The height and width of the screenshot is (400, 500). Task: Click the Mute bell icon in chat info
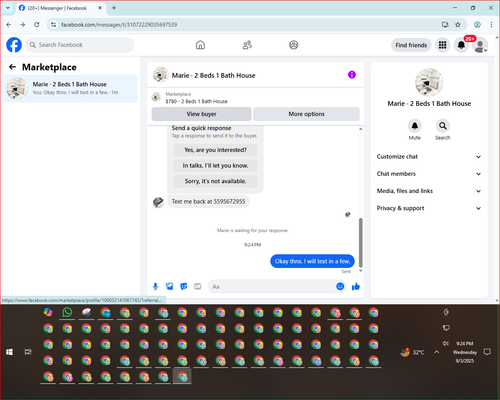tap(415, 126)
